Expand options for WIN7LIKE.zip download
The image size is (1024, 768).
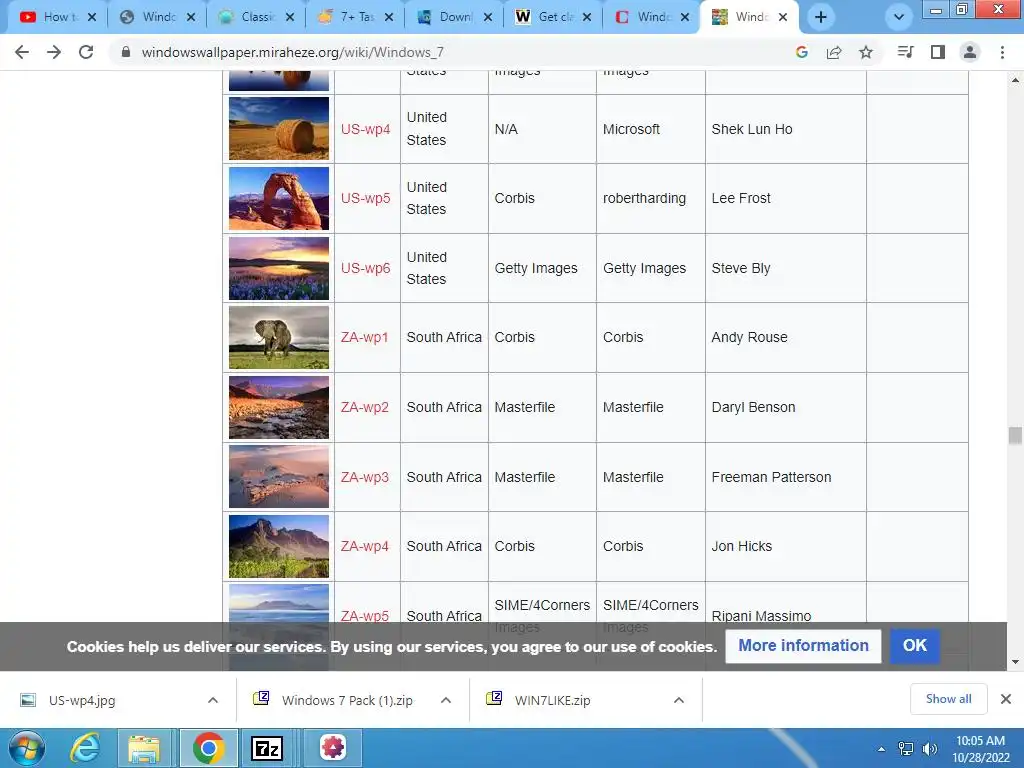click(x=679, y=700)
